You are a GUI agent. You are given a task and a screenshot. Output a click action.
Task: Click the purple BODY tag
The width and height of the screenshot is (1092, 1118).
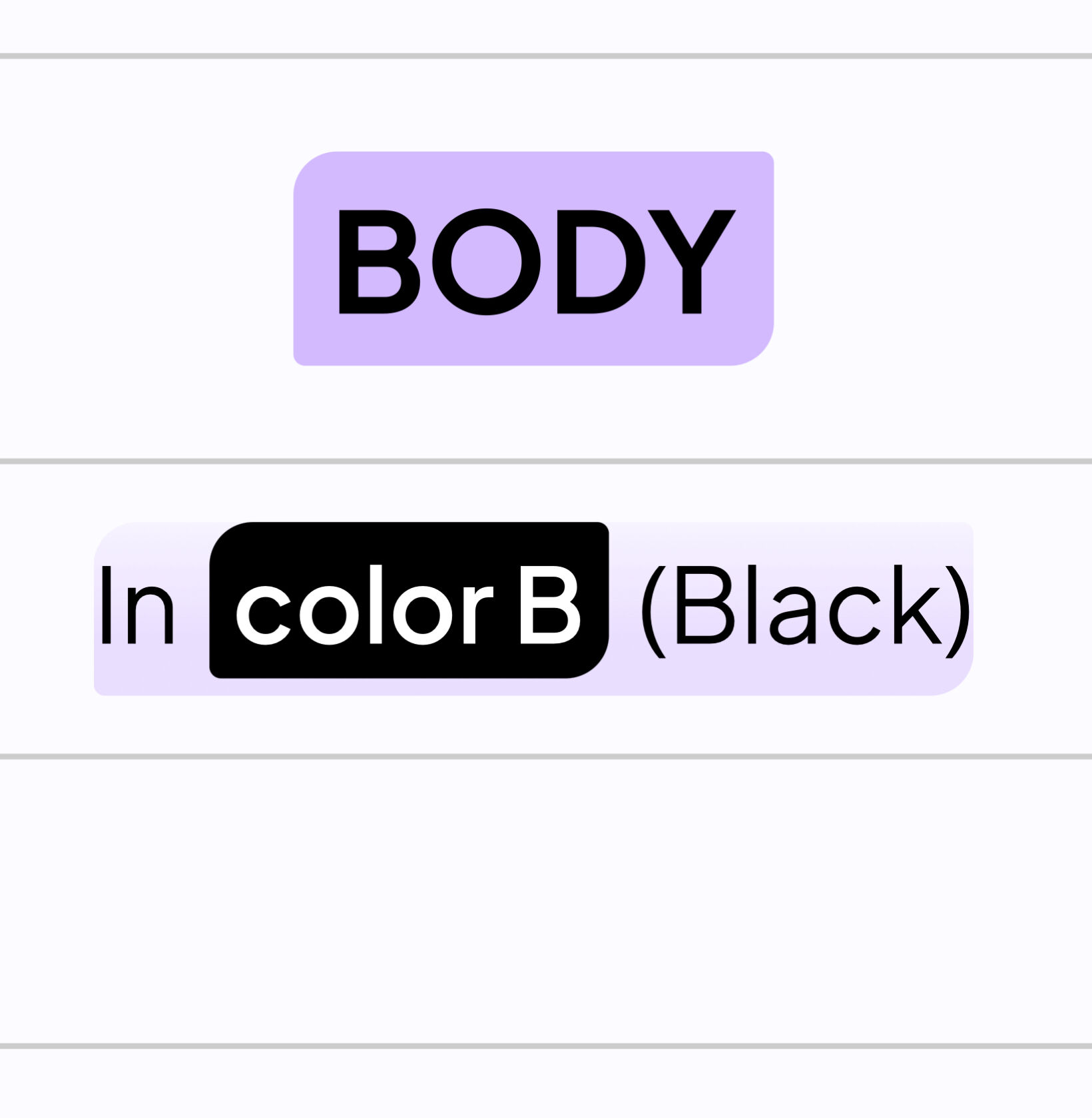pyautogui.click(x=533, y=258)
